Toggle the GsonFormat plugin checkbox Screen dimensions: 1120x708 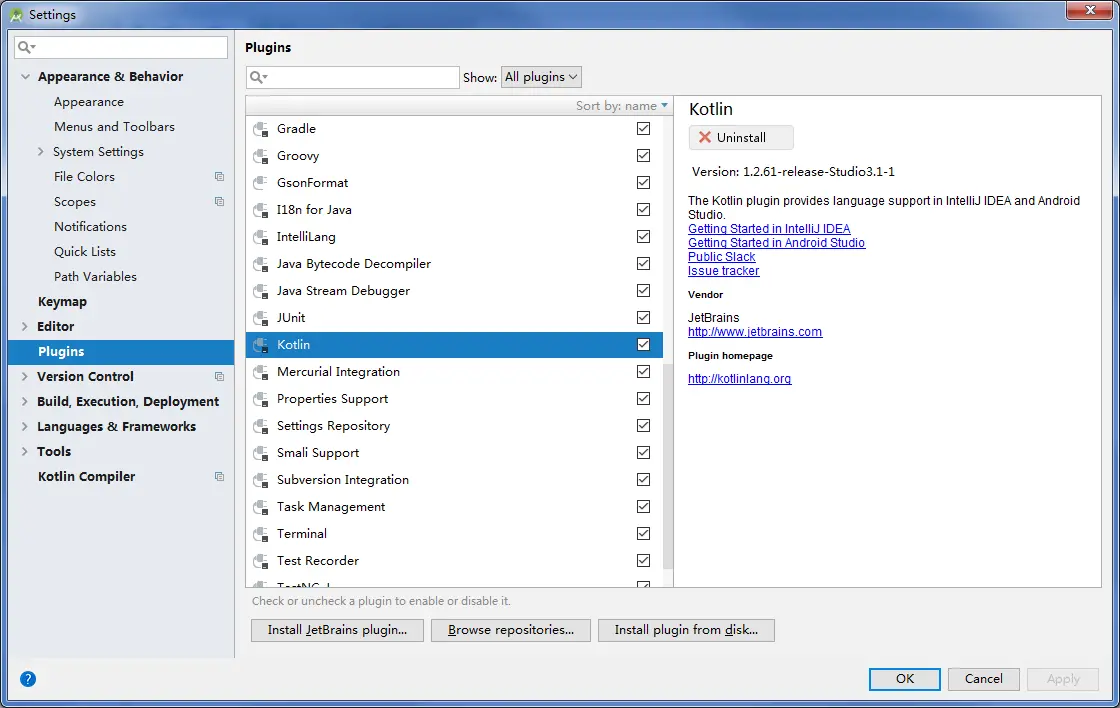[x=644, y=183]
